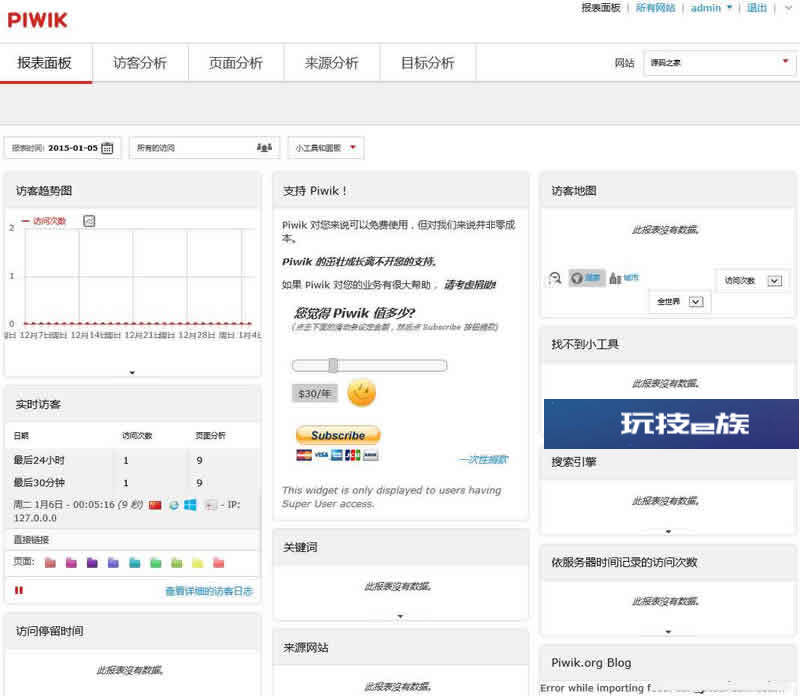800x696 pixels.
Task: Click the smiley face icon near $30/年
Action: (x=361, y=392)
